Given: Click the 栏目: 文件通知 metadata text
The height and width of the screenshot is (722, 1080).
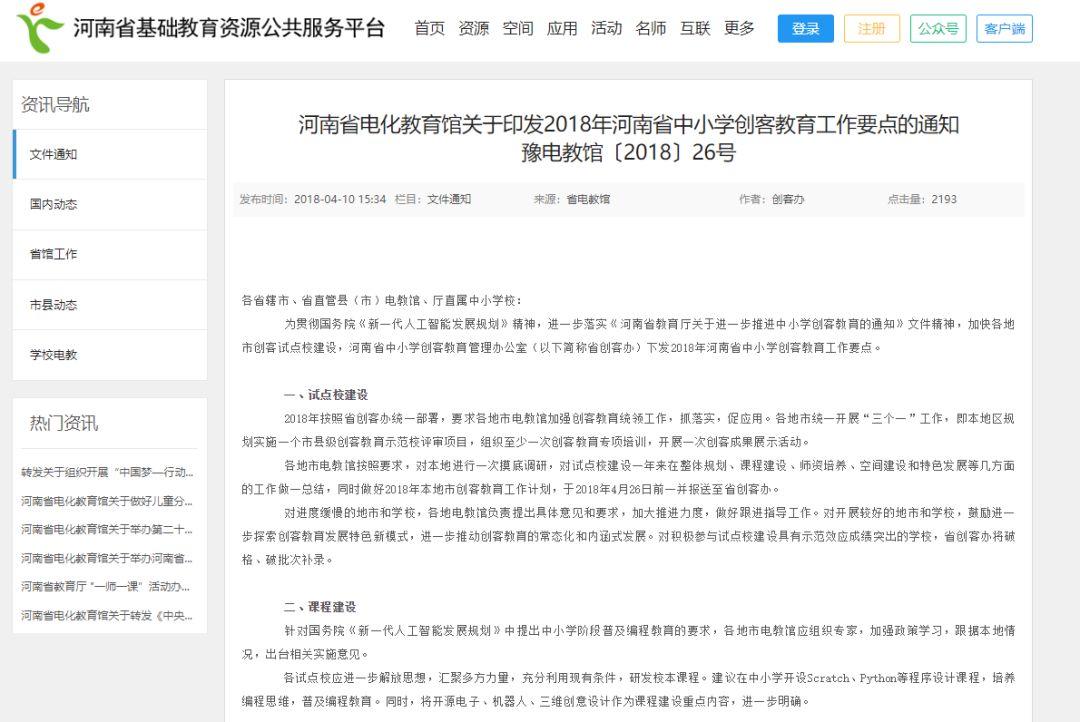Looking at the screenshot, I should 433,199.
